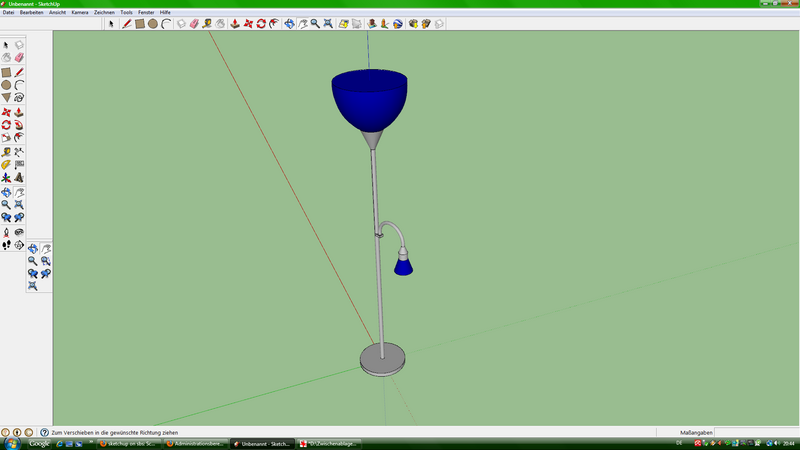800x450 pixels.
Task: Click the help question mark in status bar
Action: 42,432
